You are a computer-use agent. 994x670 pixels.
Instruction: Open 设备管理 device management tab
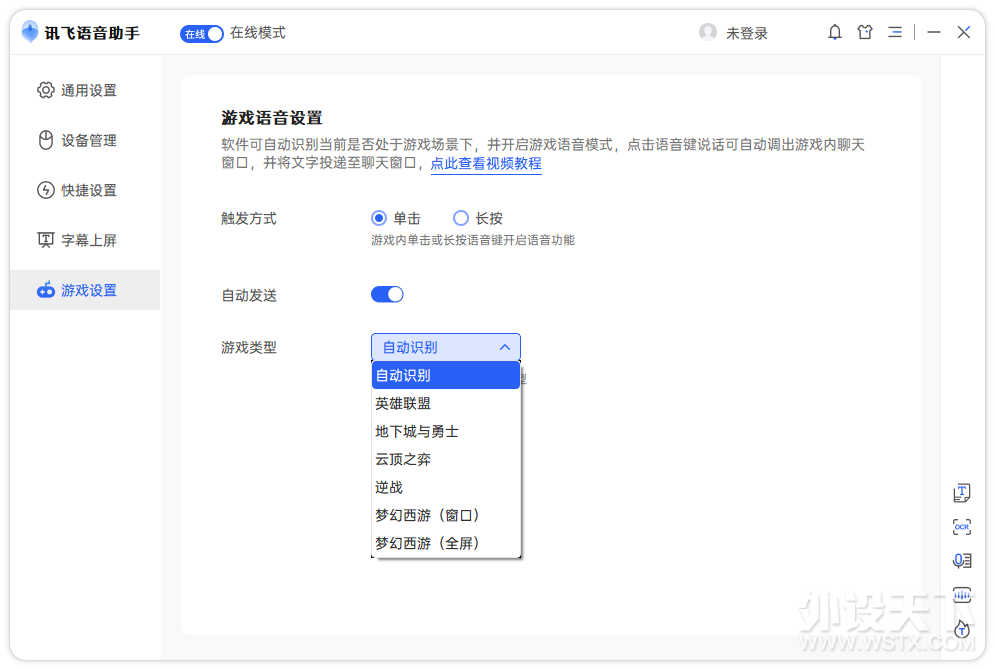click(x=85, y=140)
